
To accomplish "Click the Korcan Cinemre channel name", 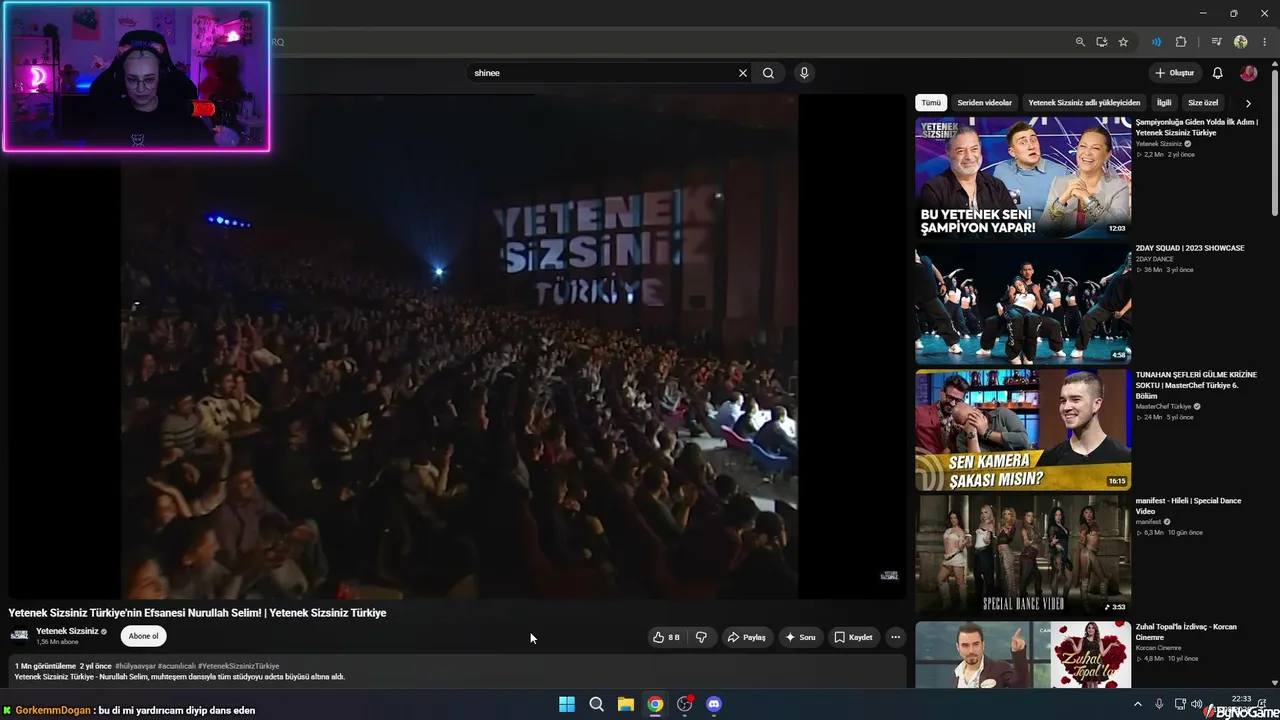I will tap(1158, 648).
